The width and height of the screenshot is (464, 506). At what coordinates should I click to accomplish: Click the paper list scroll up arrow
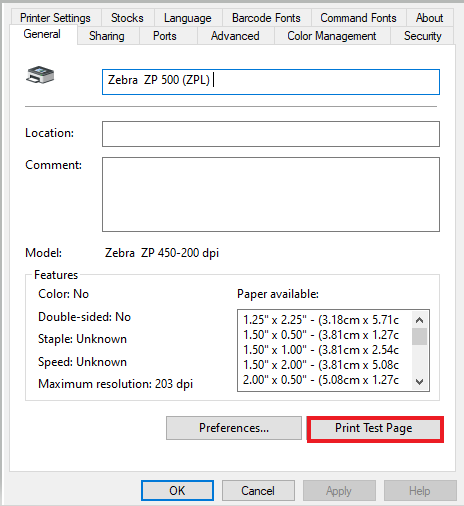pyautogui.click(x=420, y=320)
